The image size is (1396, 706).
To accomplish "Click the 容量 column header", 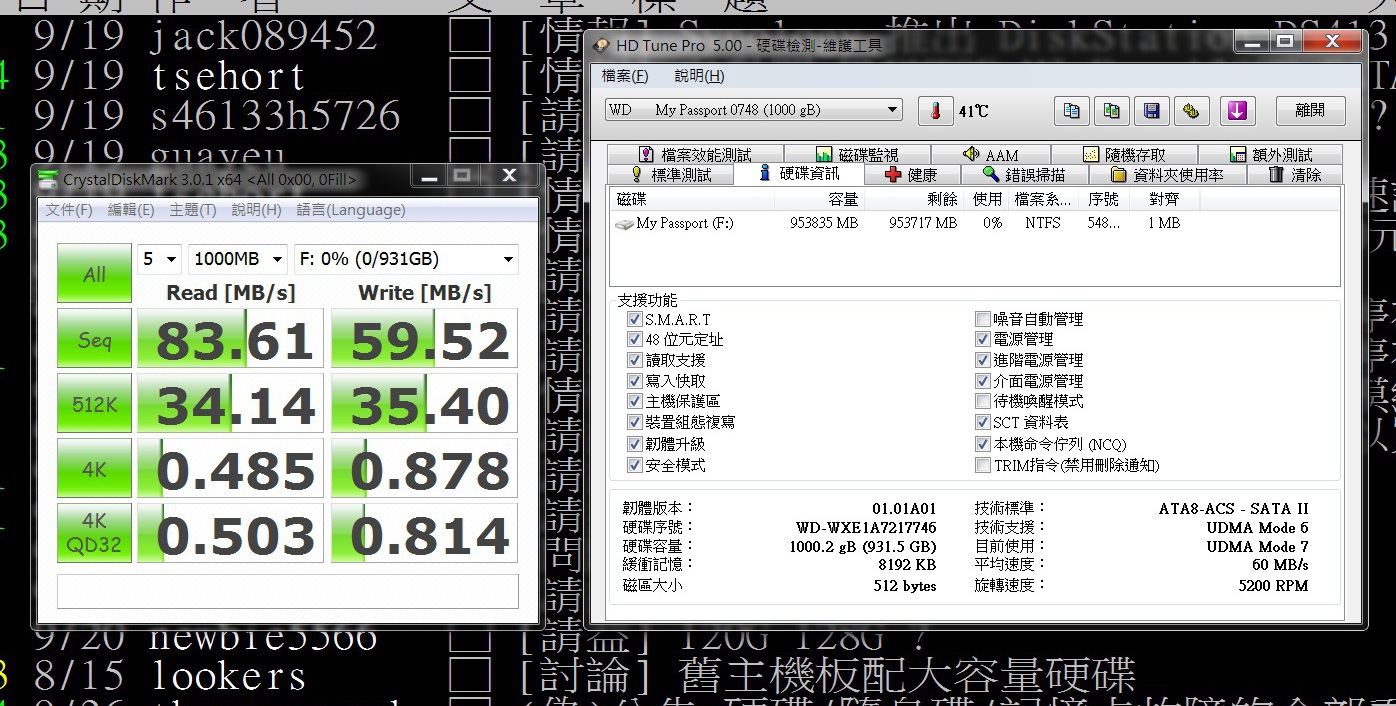I will pos(821,200).
